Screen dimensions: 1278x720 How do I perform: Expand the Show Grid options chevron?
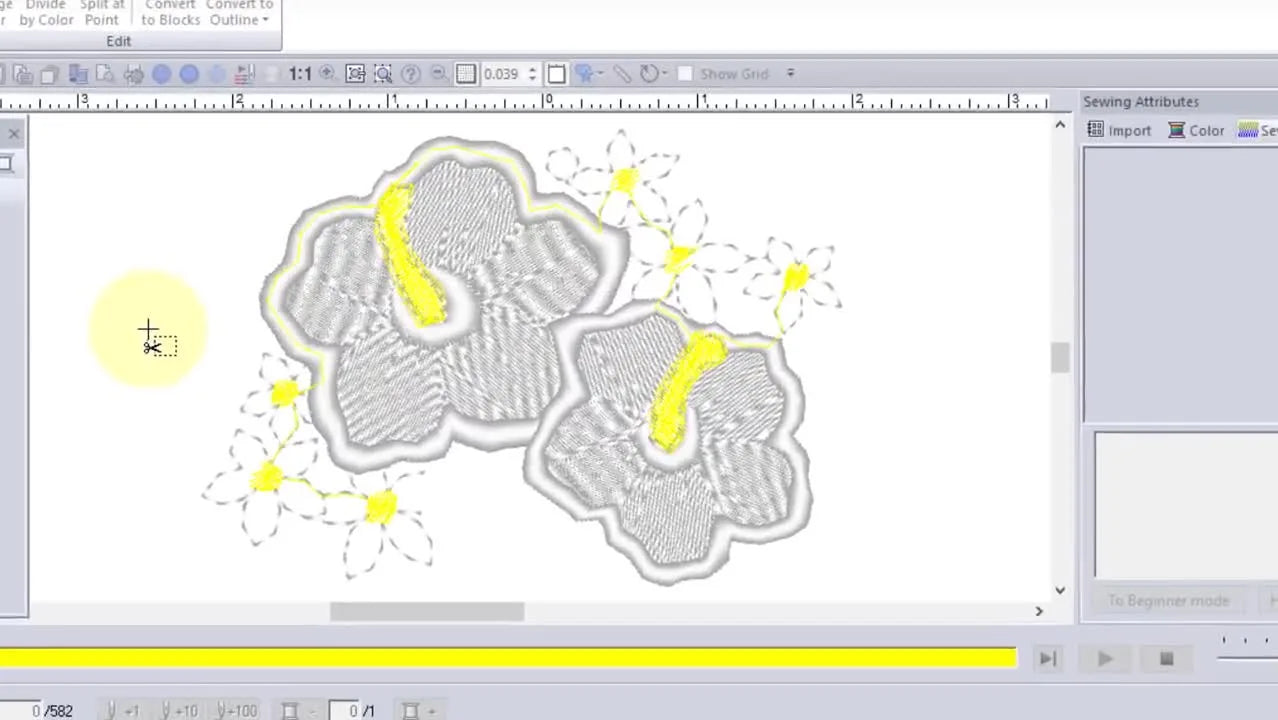tap(790, 73)
